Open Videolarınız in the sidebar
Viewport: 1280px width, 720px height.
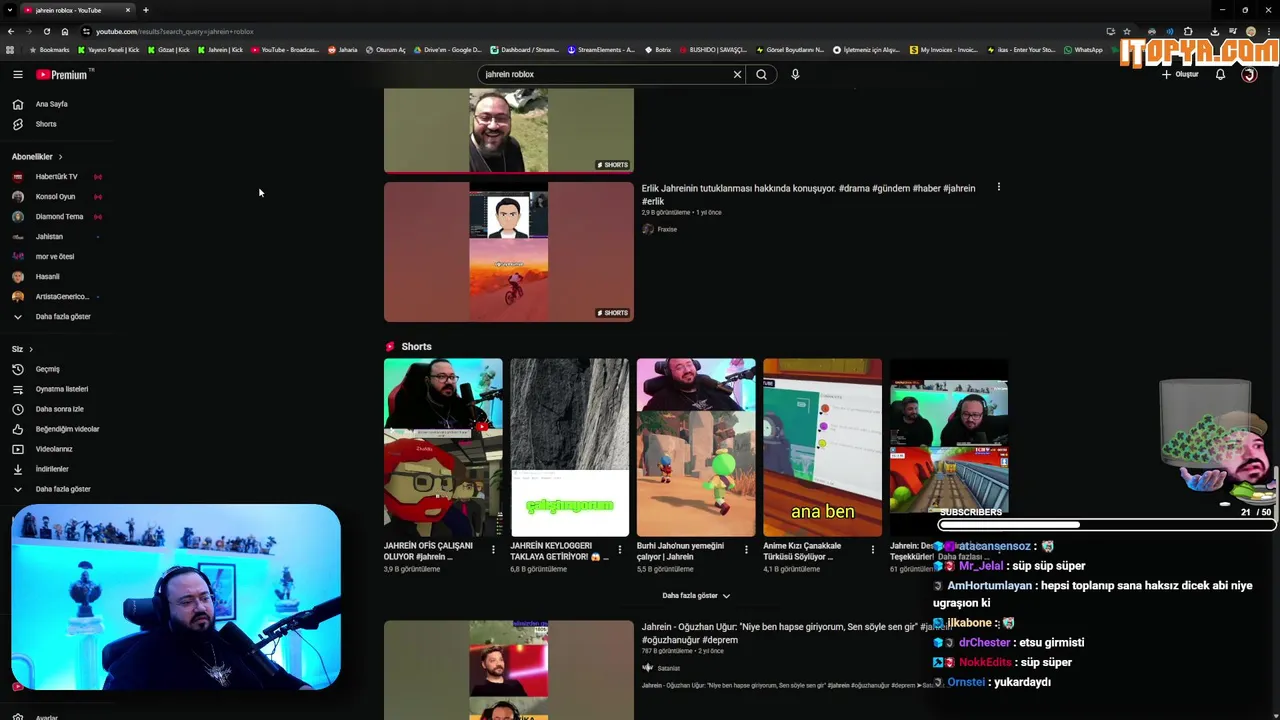(54, 449)
